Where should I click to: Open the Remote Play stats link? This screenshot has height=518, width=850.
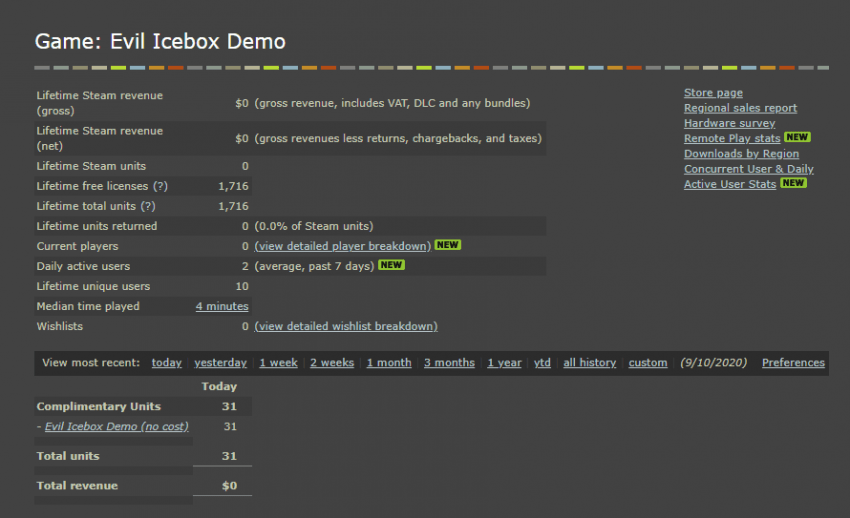point(732,138)
